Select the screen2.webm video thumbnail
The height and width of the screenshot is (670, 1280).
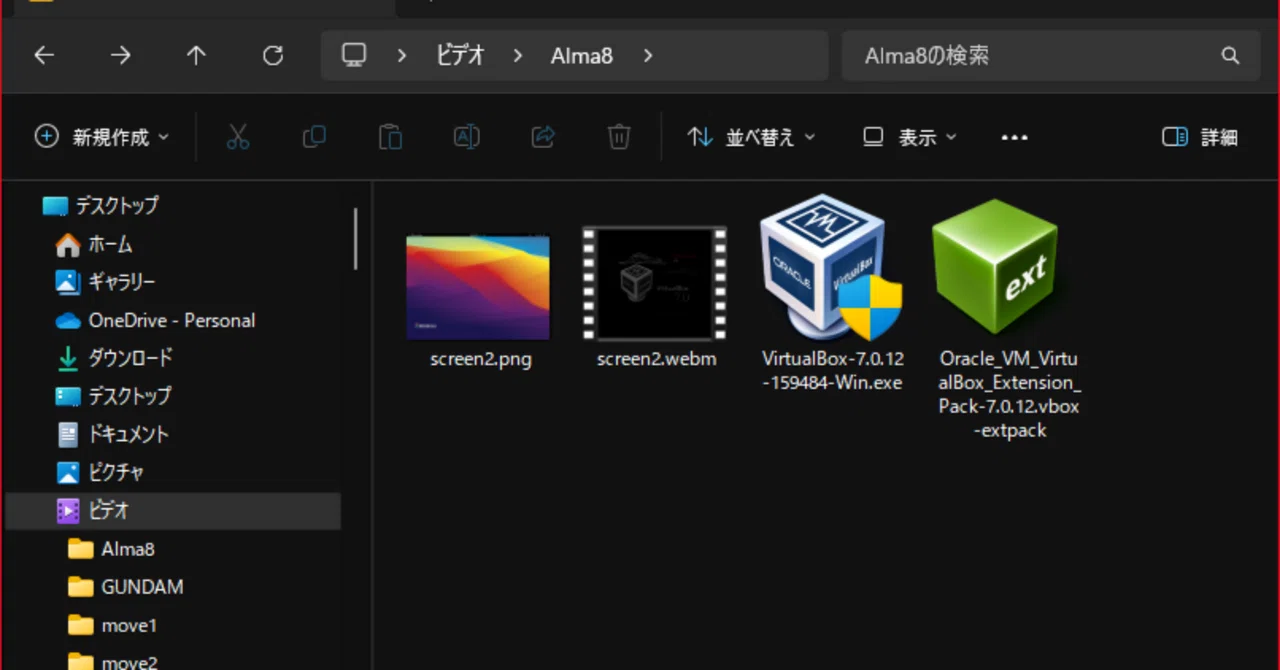point(655,284)
